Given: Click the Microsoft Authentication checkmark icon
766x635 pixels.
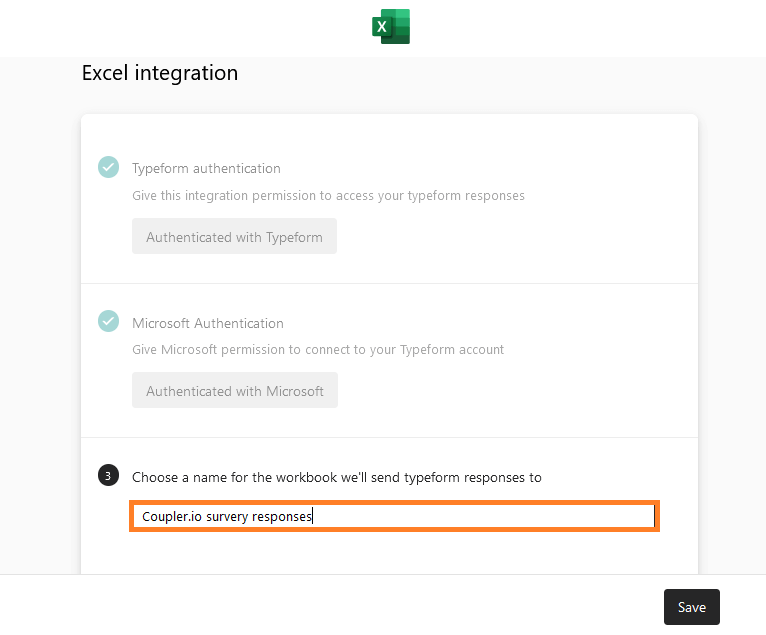Looking at the screenshot, I should pos(108,321).
